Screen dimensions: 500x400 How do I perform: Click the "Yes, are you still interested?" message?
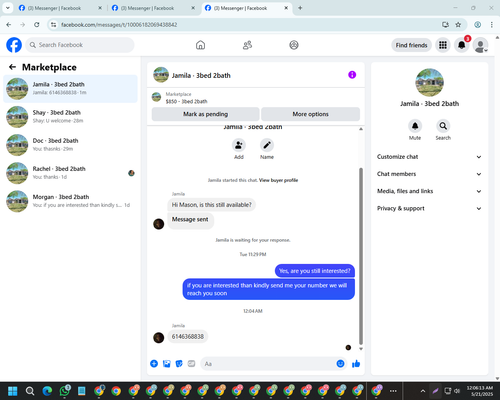click(315, 271)
